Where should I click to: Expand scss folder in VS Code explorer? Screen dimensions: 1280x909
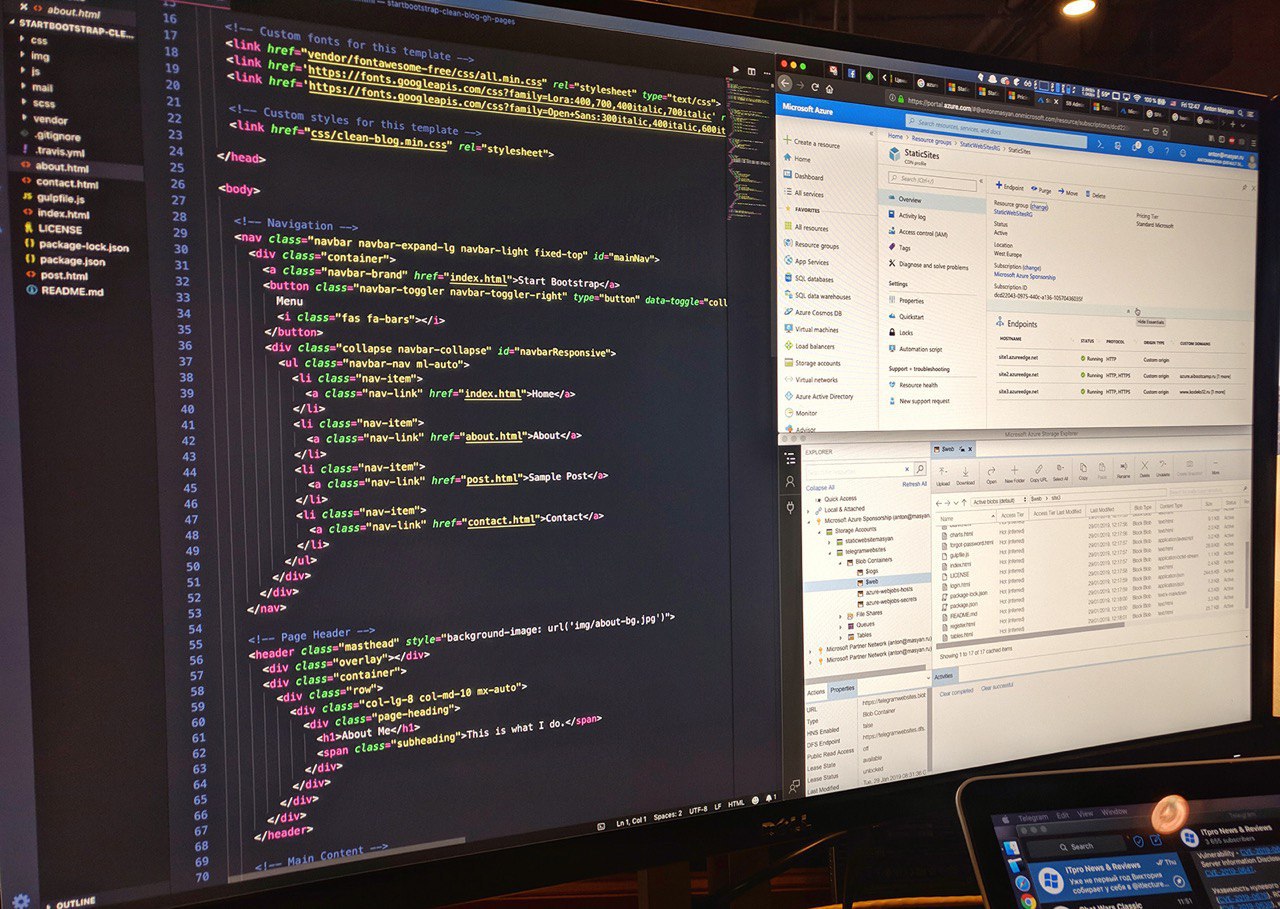click(x=22, y=103)
